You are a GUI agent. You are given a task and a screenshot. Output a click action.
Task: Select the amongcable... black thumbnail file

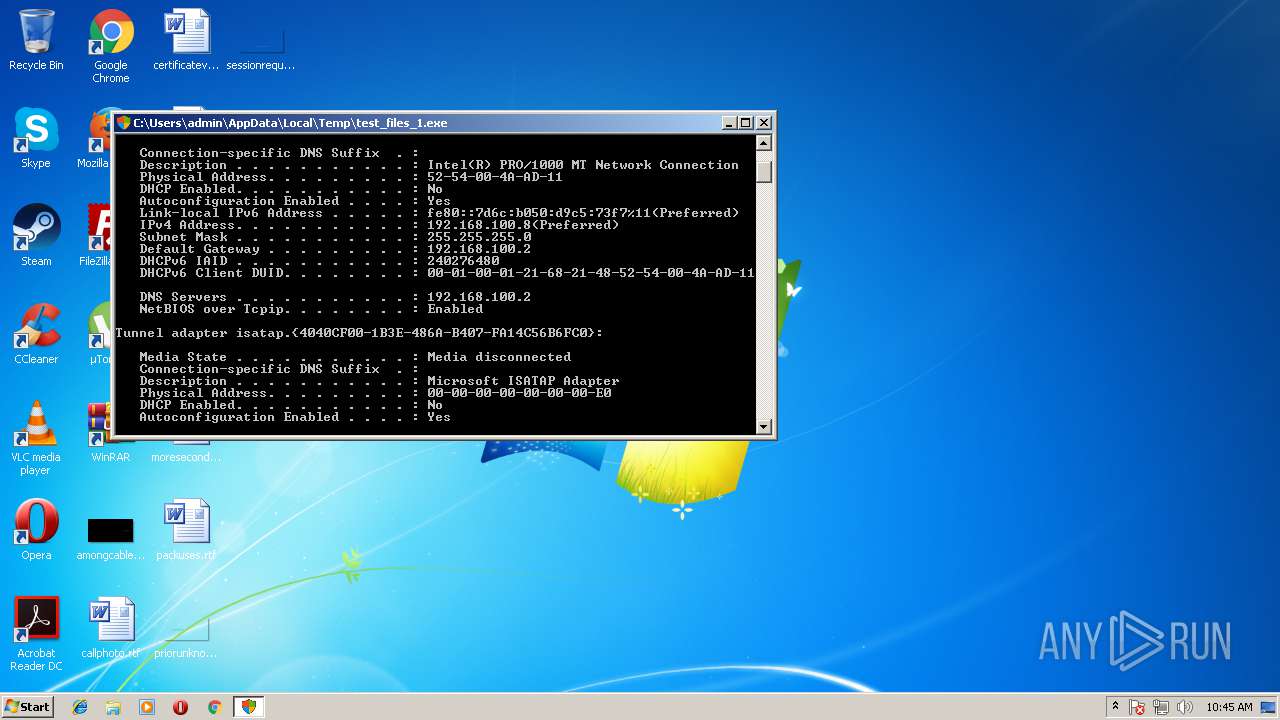(111, 538)
